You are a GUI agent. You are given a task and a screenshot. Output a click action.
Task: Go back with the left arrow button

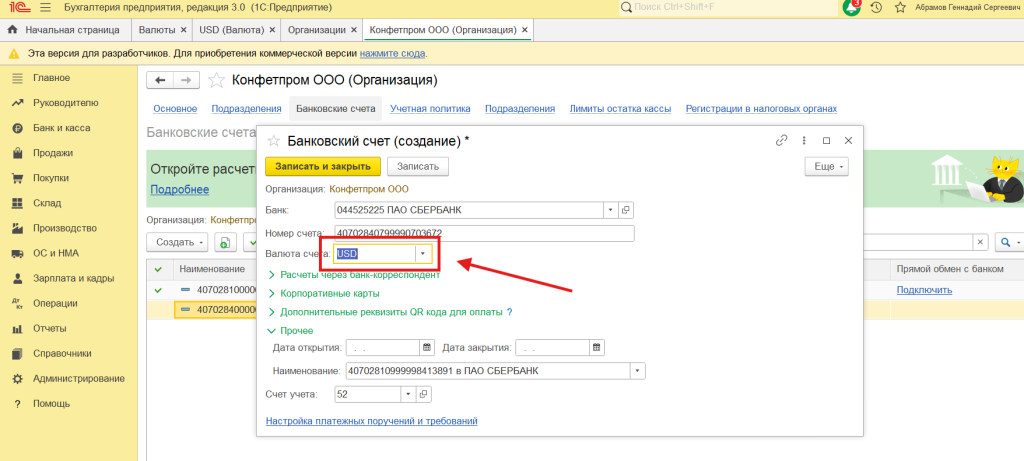(160, 80)
